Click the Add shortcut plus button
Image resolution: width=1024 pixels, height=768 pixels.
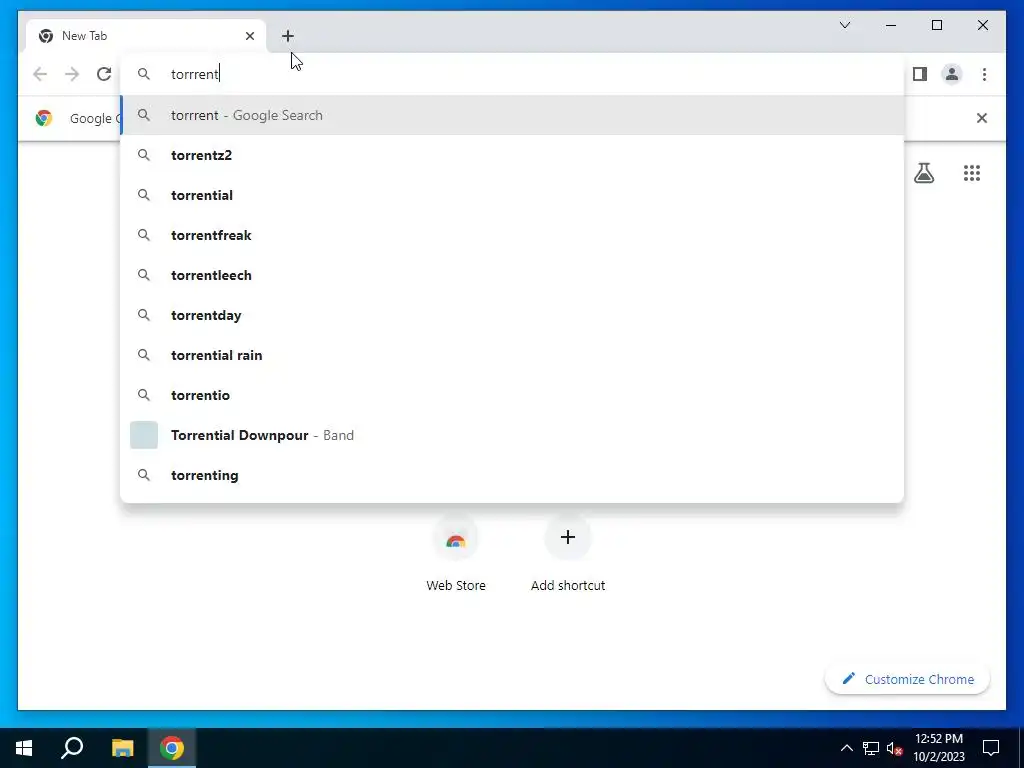[568, 537]
